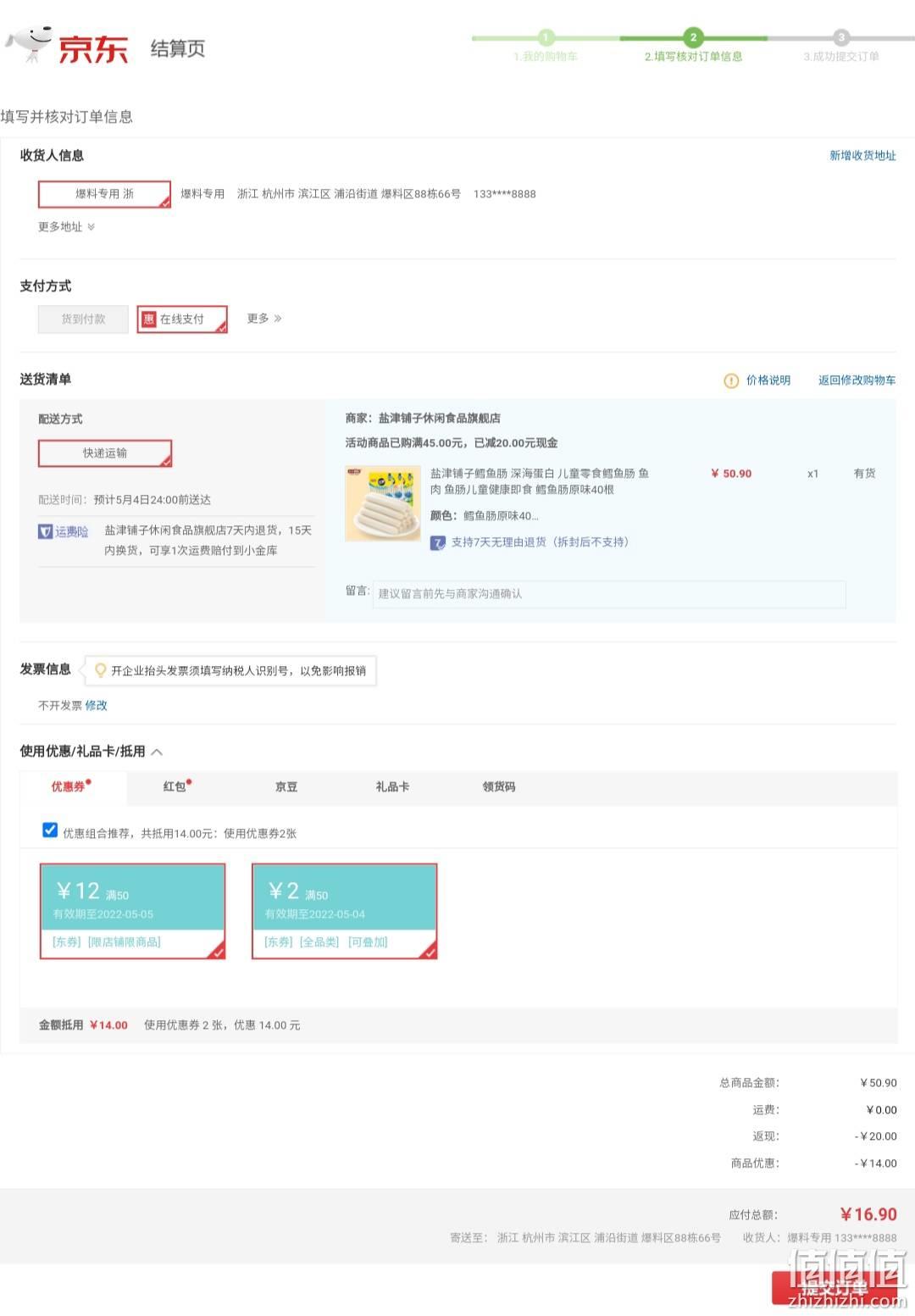Click the 返现 -¥20.00 value
915x1316 pixels.
coord(876,1136)
